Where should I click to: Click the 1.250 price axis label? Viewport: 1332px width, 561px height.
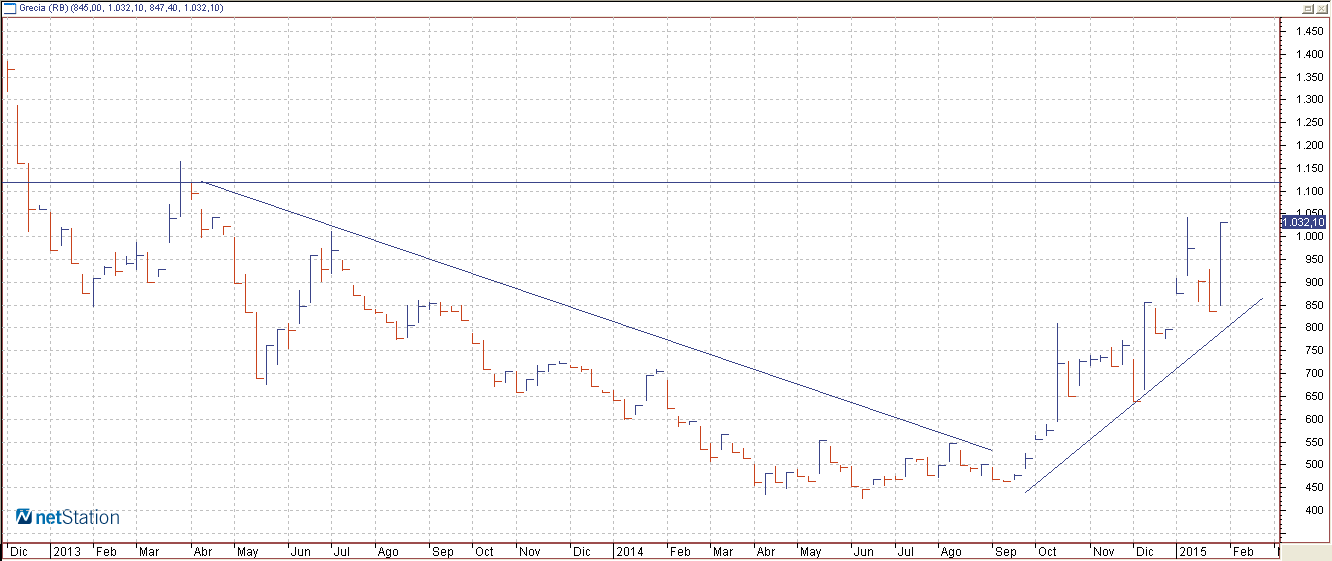1310,123
